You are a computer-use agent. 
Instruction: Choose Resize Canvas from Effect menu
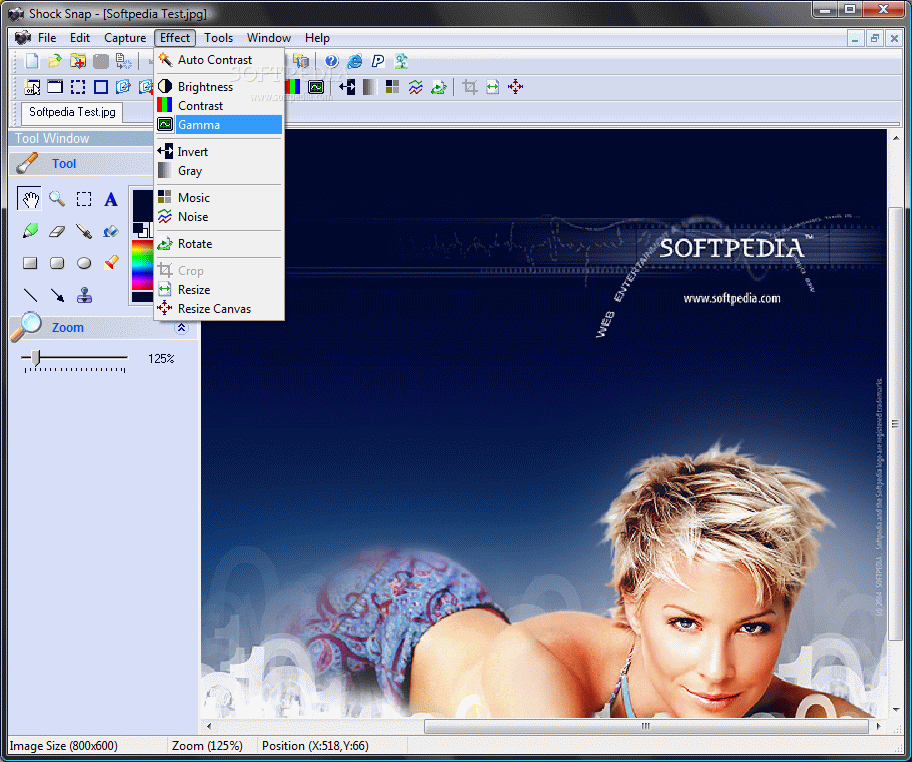(x=219, y=309)
